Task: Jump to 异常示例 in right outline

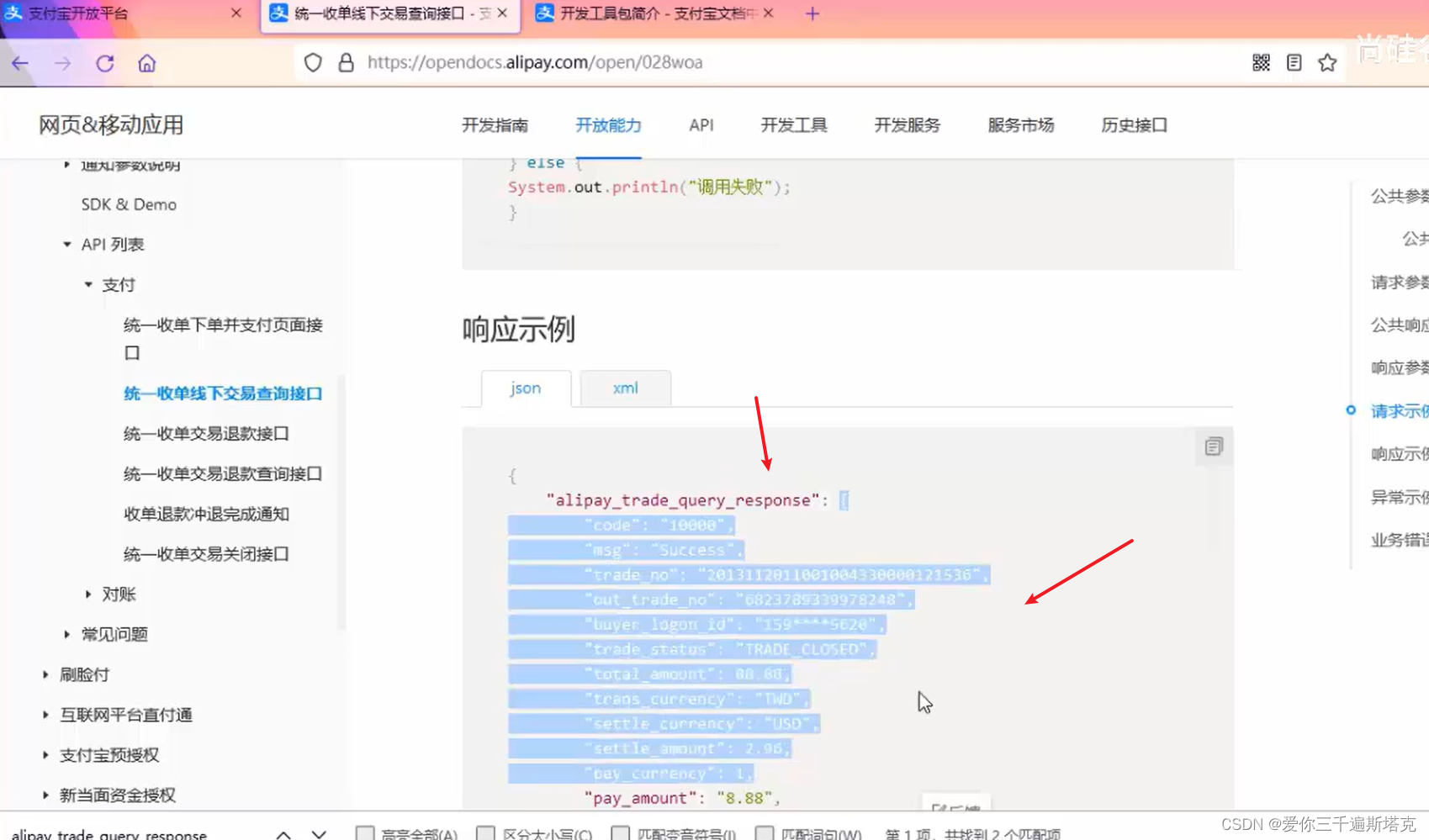Action: click(x=1400, y=497)
